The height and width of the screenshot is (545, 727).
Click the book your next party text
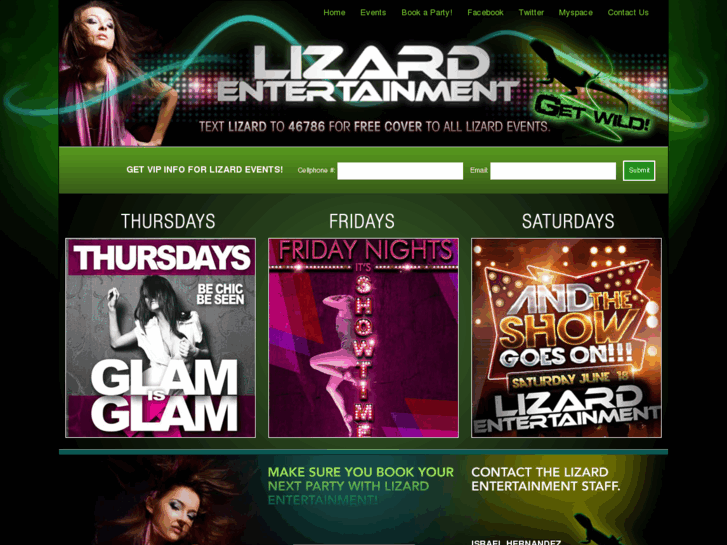point(361,486)
